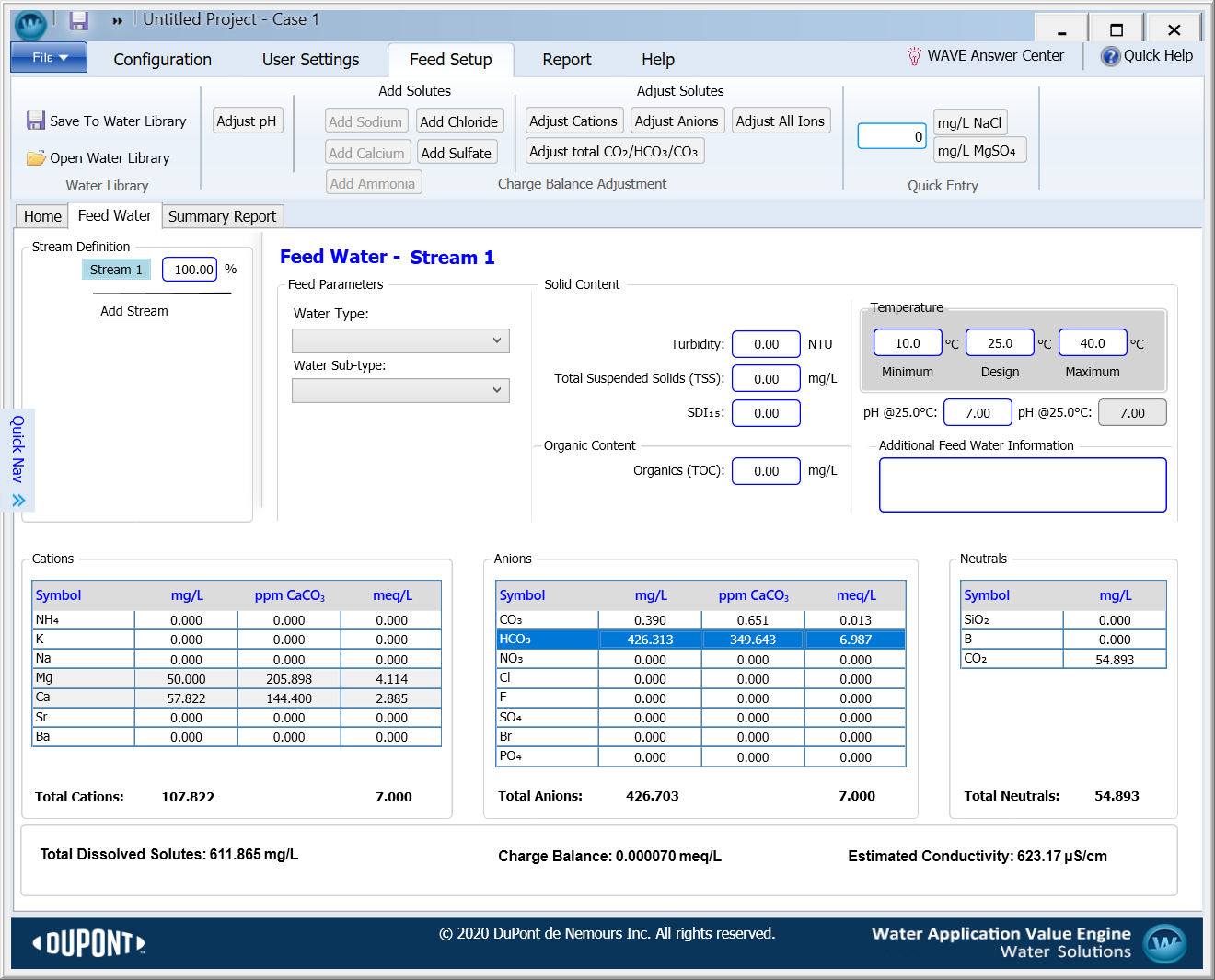Select the Feed Setup ribbon tab

coord(450,60)
